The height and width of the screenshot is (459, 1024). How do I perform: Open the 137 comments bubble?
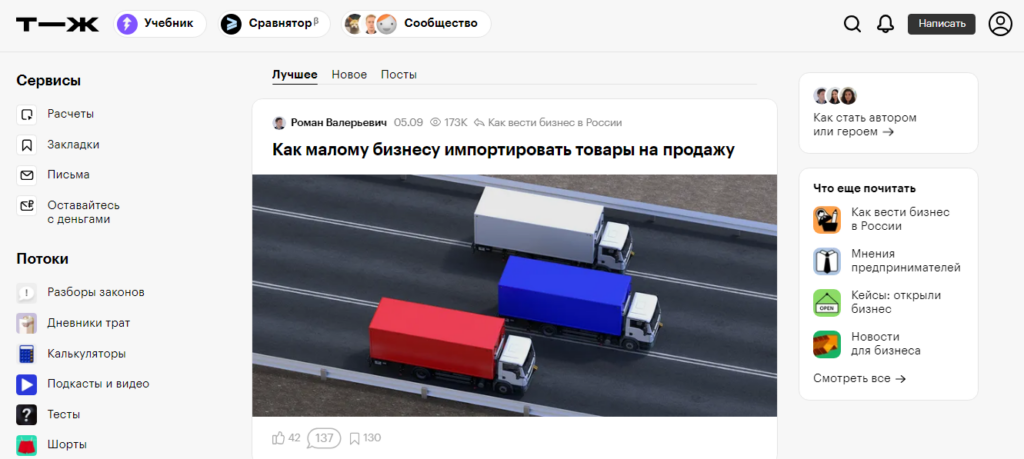tap(324, 438)
